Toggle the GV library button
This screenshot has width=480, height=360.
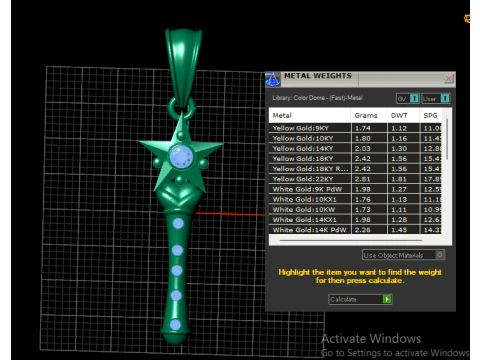408,98
